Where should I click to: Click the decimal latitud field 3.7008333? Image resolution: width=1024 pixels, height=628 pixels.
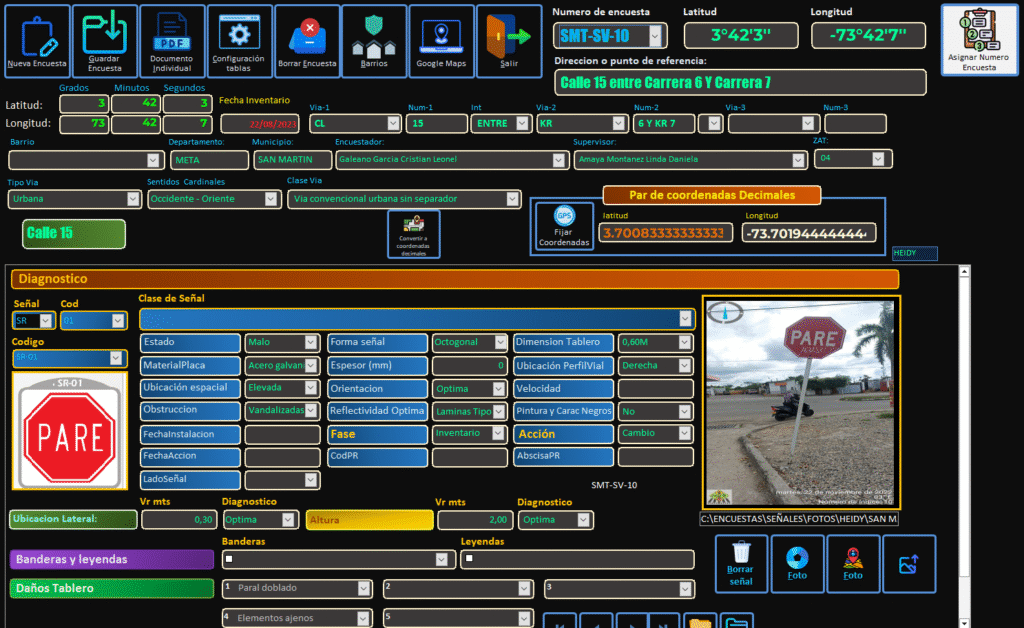[665, 233]
